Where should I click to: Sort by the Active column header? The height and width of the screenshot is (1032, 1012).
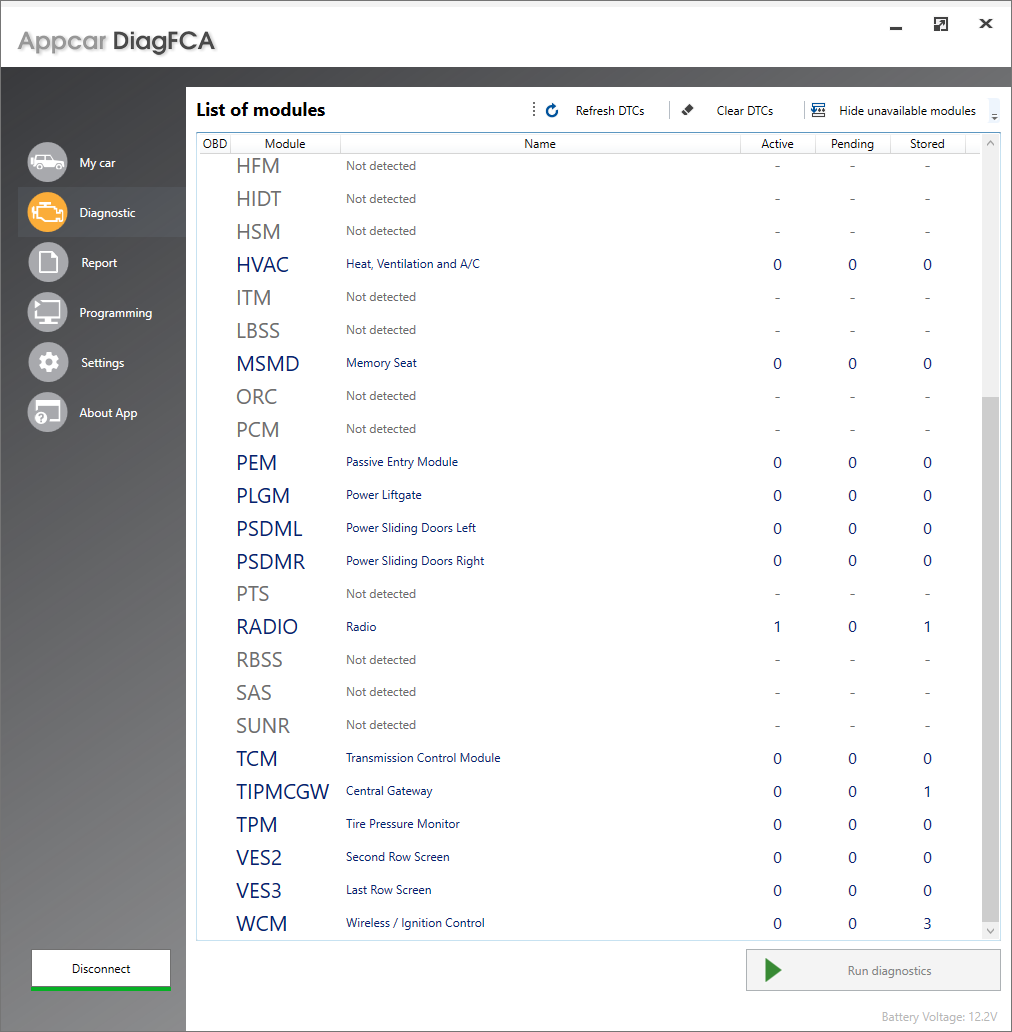point(777,144)
